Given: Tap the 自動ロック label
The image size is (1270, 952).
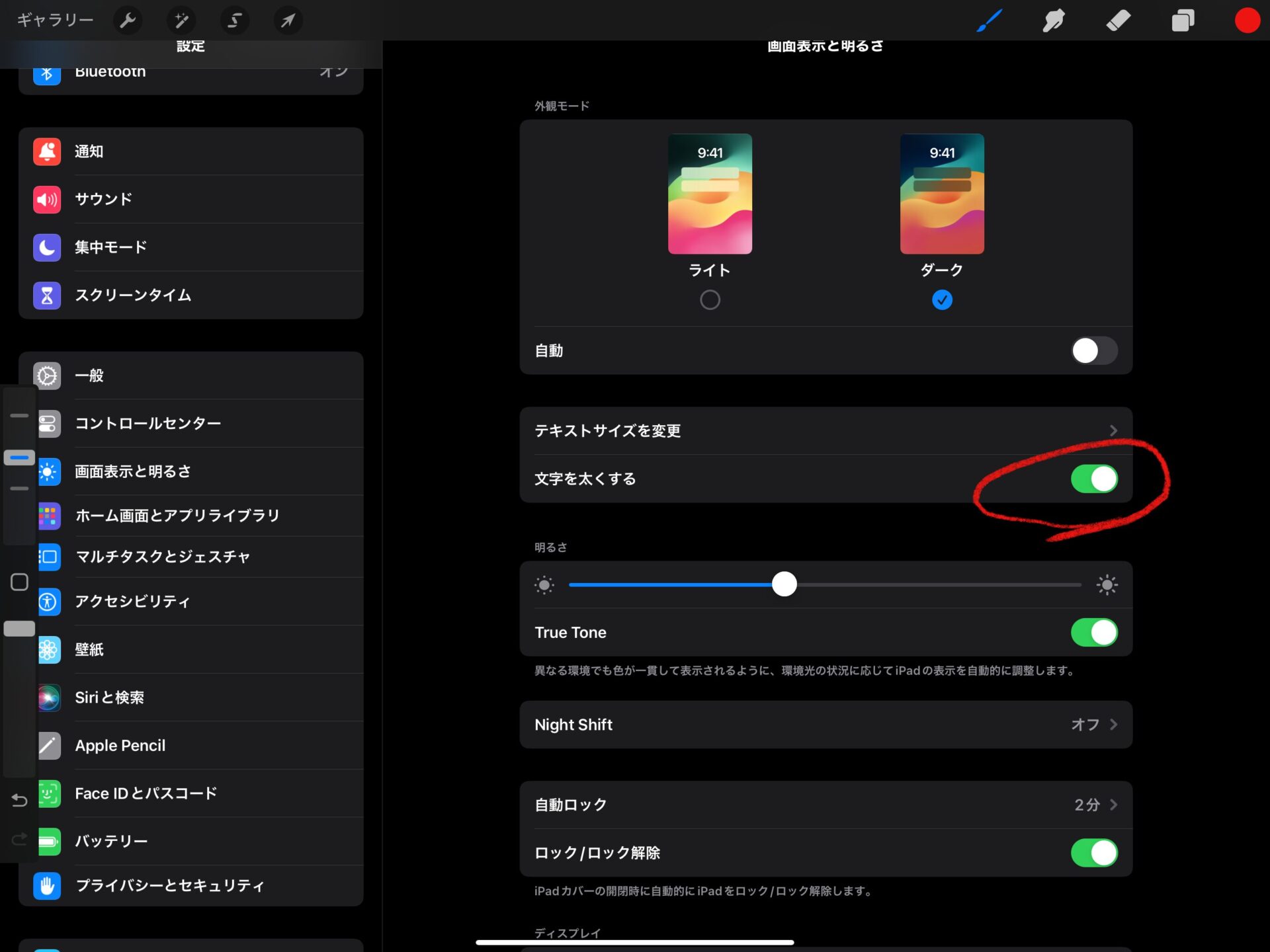Looking at the screenshot, I should click(571, 805).
